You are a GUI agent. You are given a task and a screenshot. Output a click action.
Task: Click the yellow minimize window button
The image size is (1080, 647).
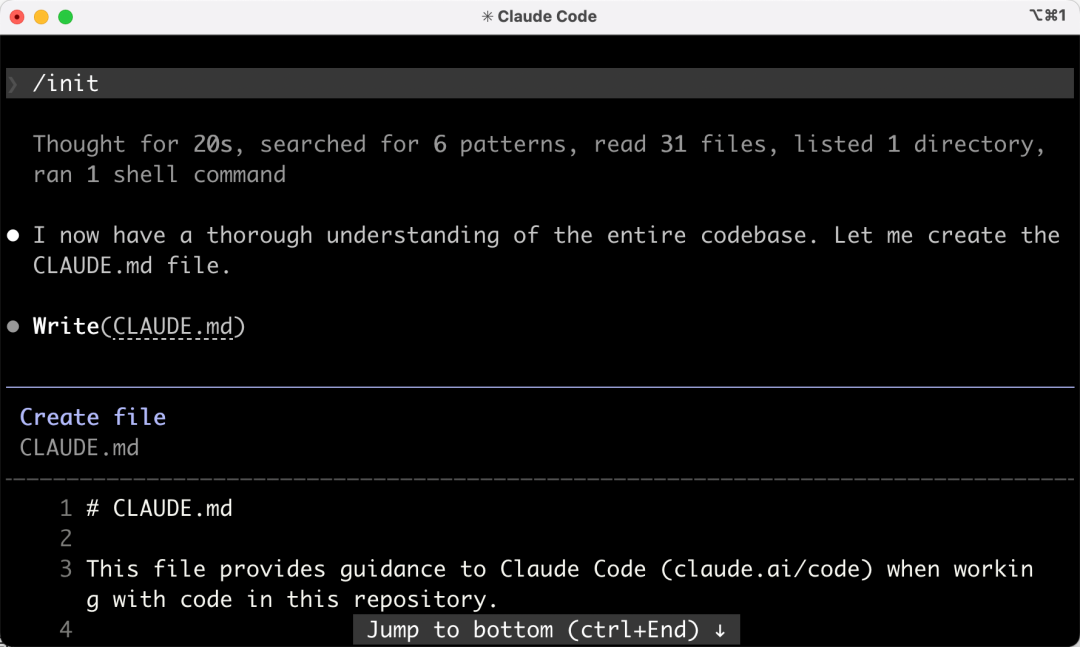click(41, 17)
